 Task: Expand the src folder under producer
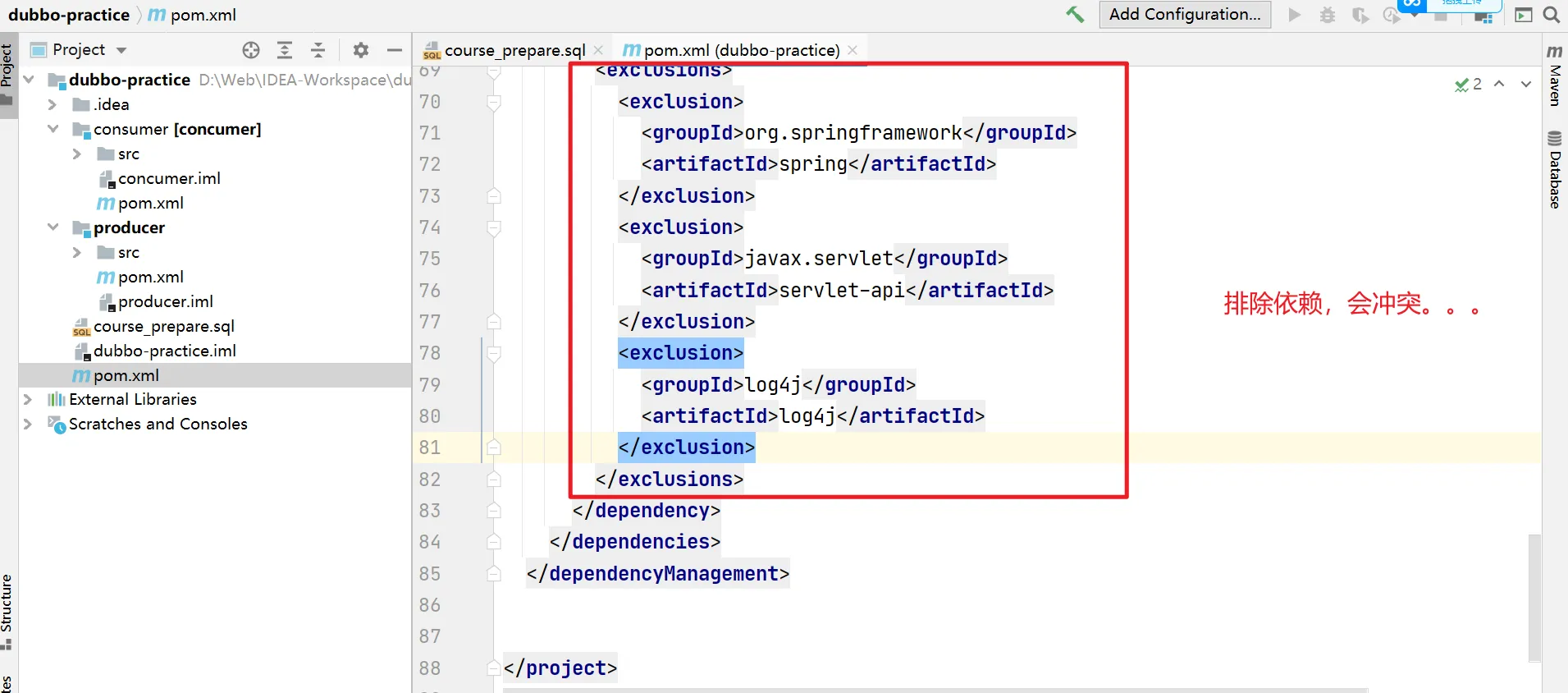point(77,252)
